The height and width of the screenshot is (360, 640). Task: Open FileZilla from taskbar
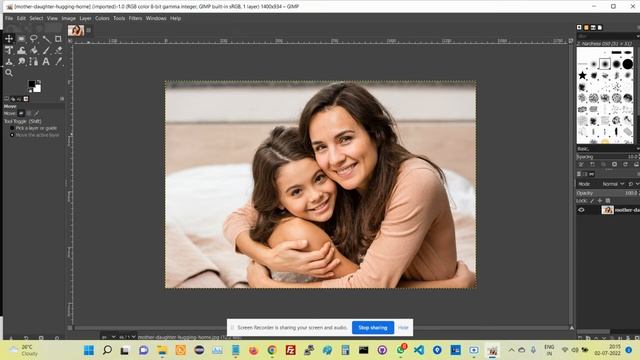pyautogui.click(x=290, y=350)
